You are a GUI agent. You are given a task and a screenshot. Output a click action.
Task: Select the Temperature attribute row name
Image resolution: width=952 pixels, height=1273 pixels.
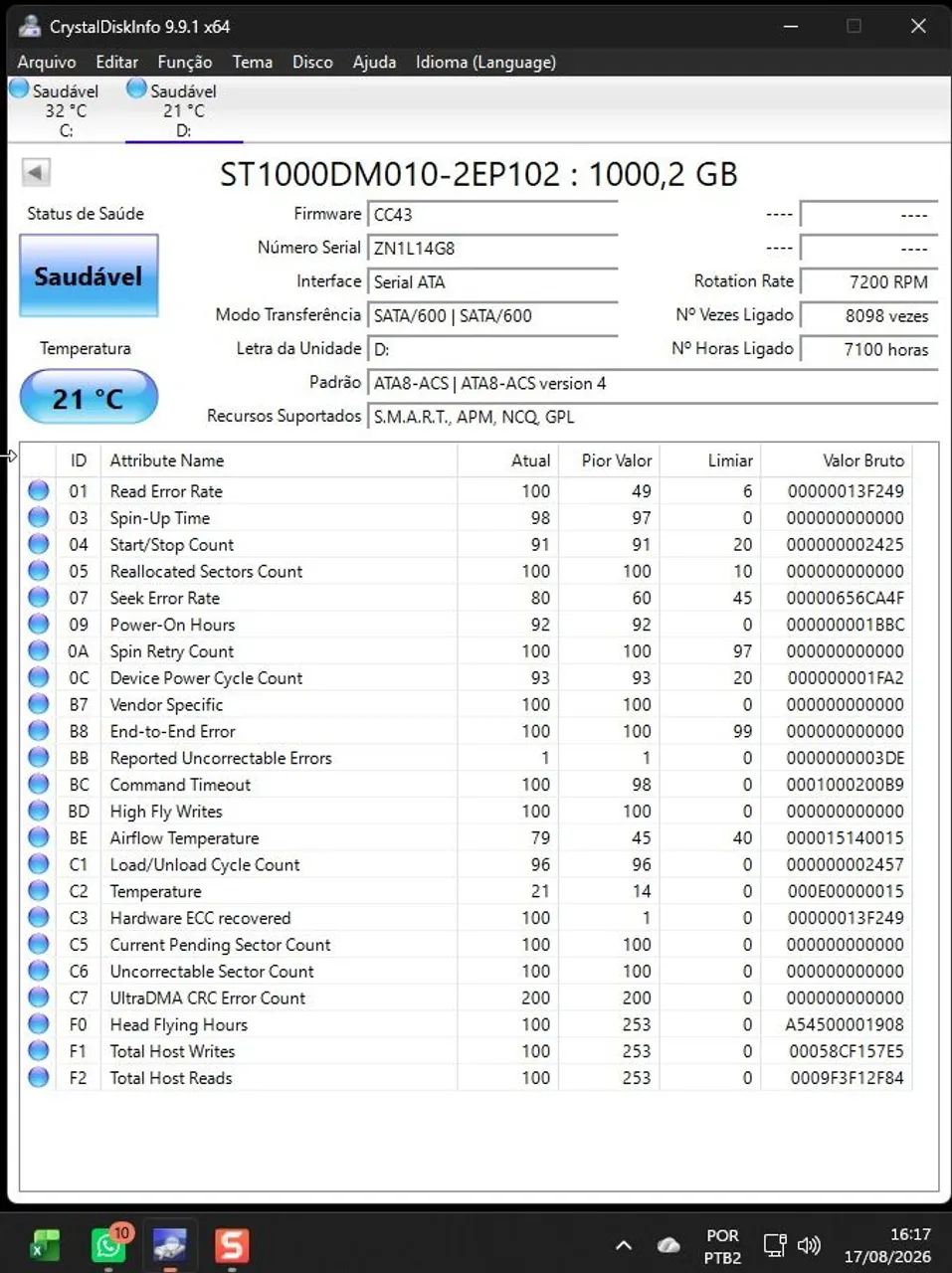coord(155,891)
